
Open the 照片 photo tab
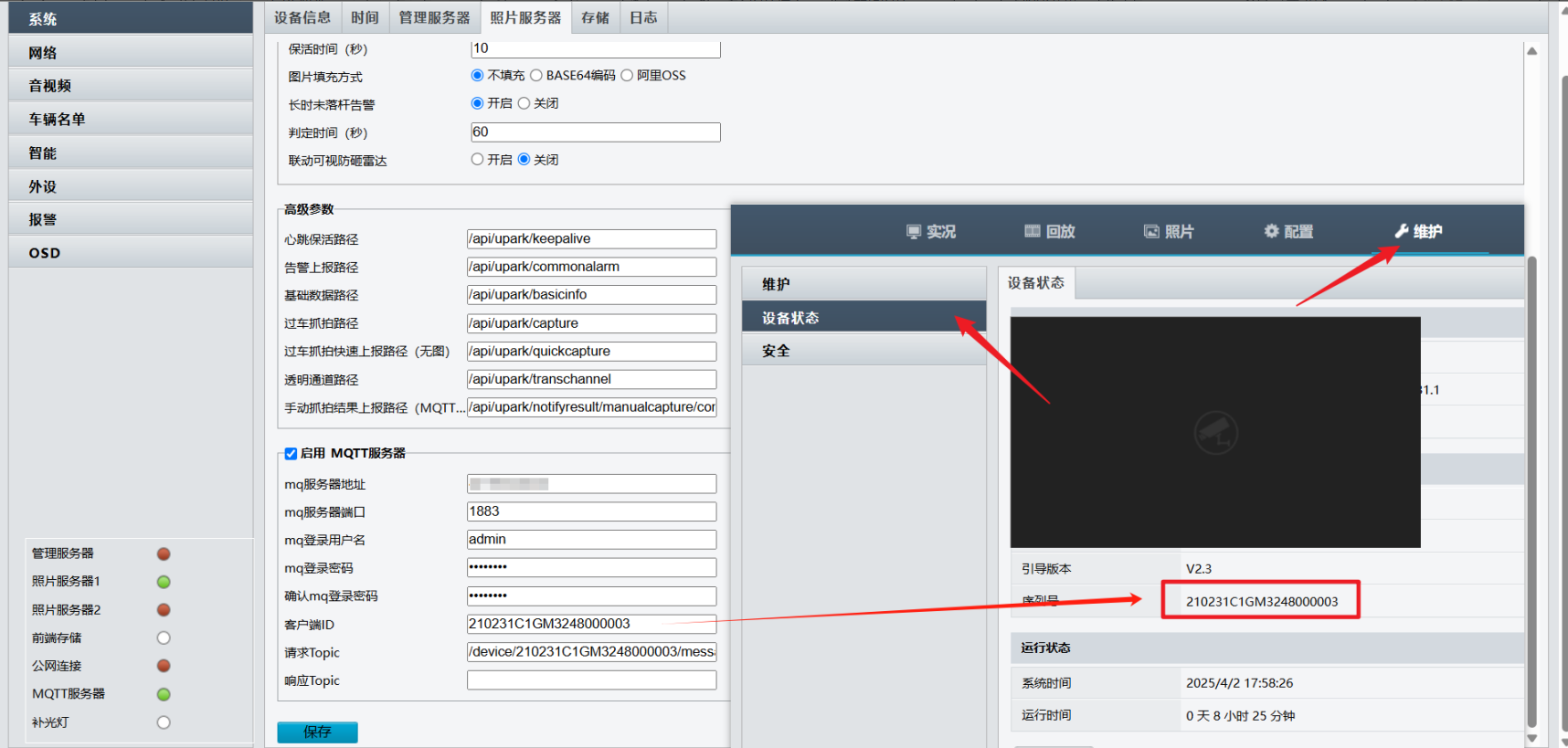[1169, 231]
